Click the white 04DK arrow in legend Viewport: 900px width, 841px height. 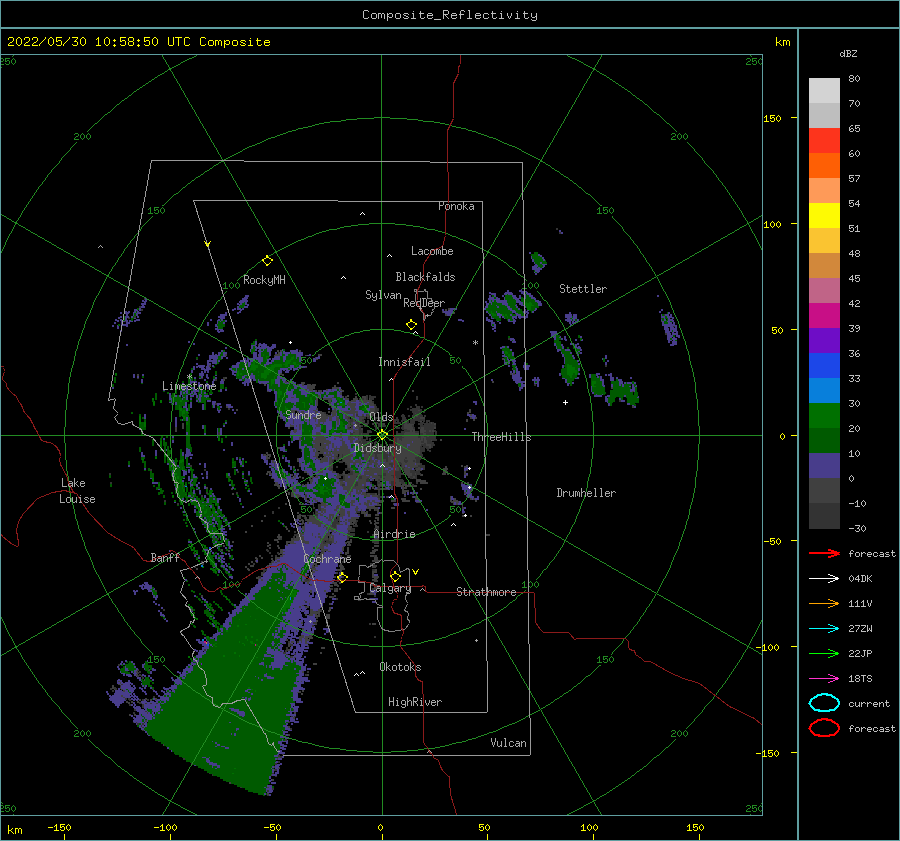(824, 579)
